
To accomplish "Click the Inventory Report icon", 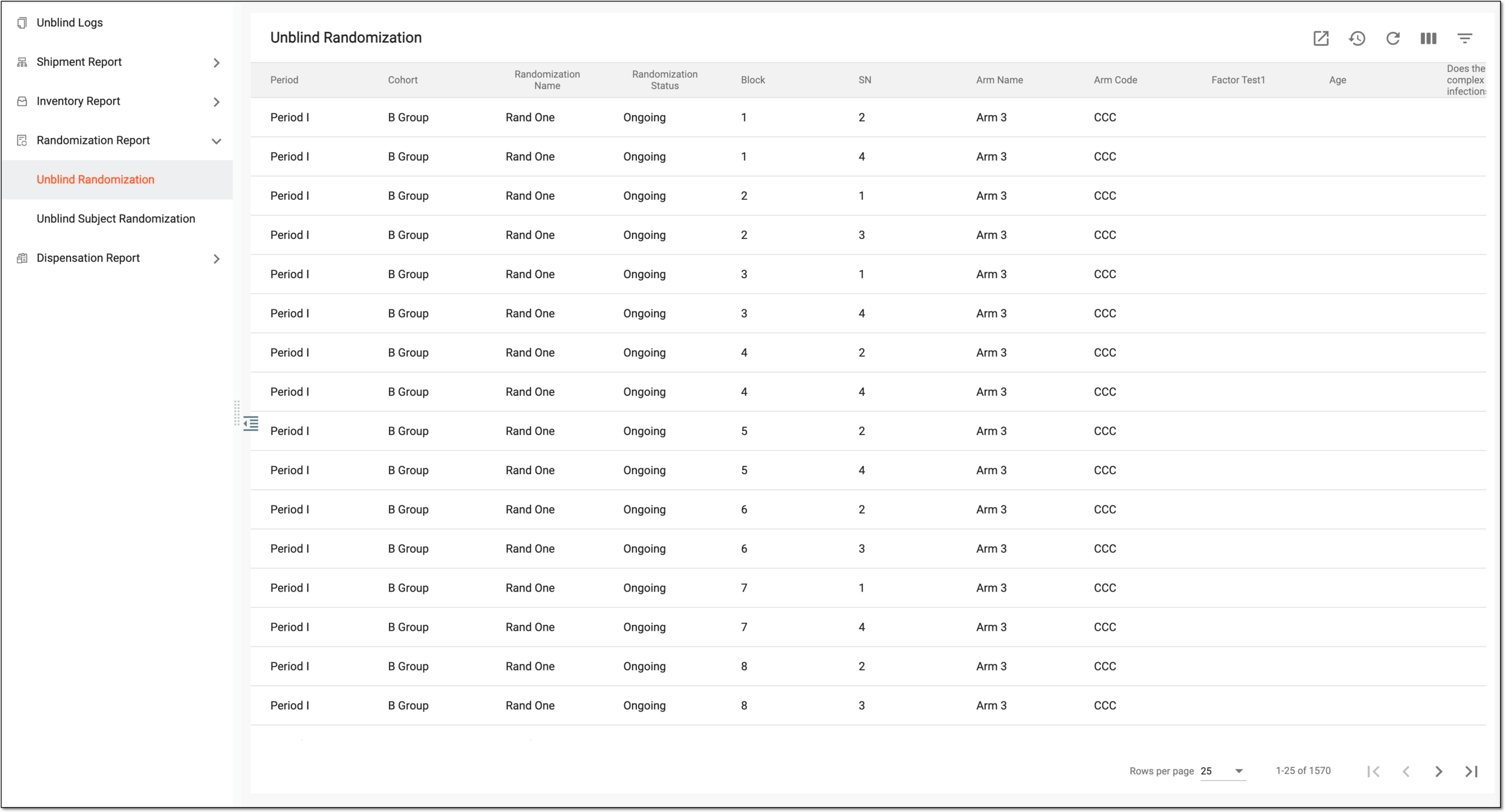I will coord(22,101).
